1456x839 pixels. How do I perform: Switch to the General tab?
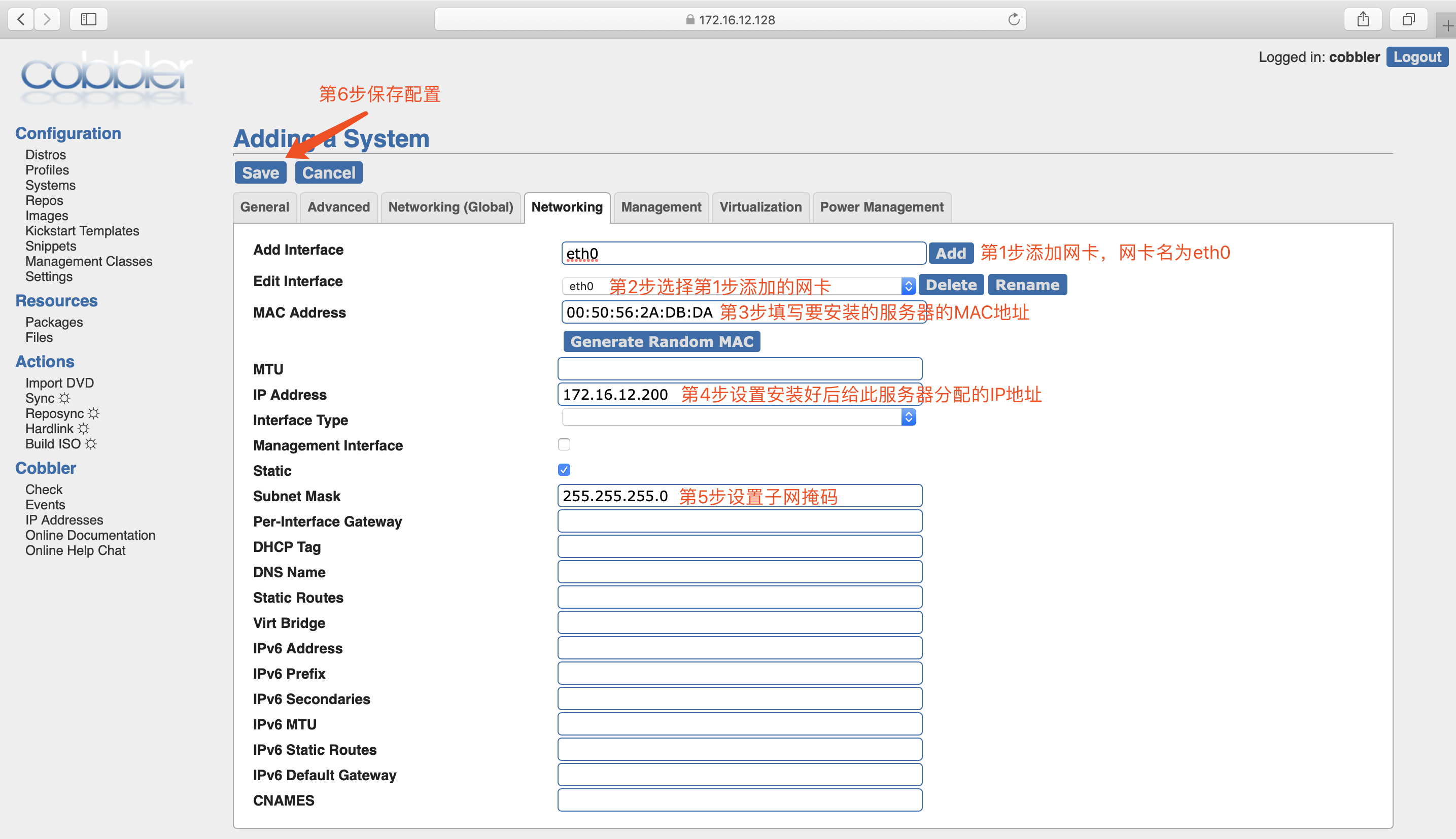click(x=264, y=207)
